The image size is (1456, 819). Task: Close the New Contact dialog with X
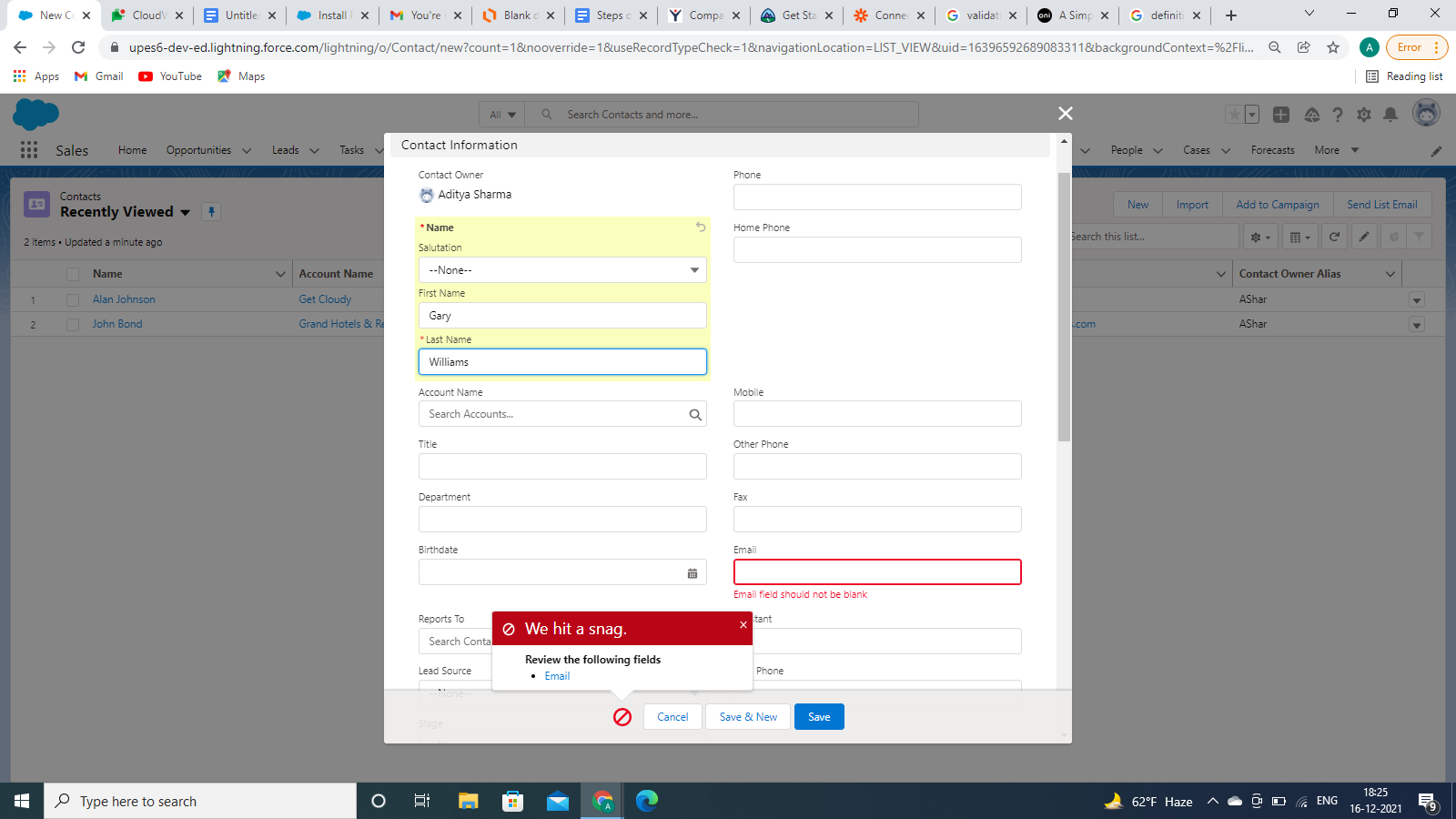[1066, 113]
